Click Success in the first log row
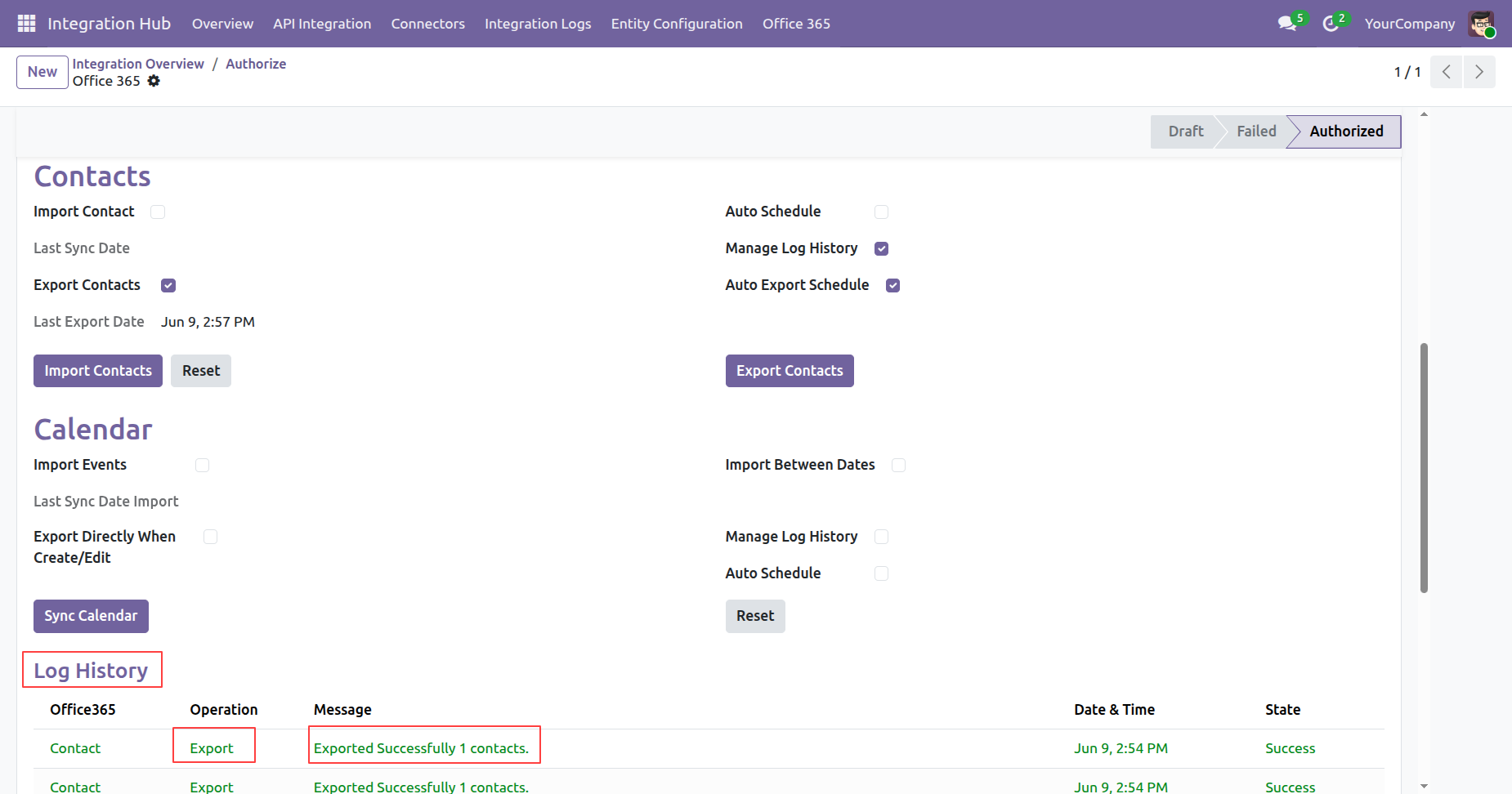The image size is (1512, 794). coord(1290,748)
